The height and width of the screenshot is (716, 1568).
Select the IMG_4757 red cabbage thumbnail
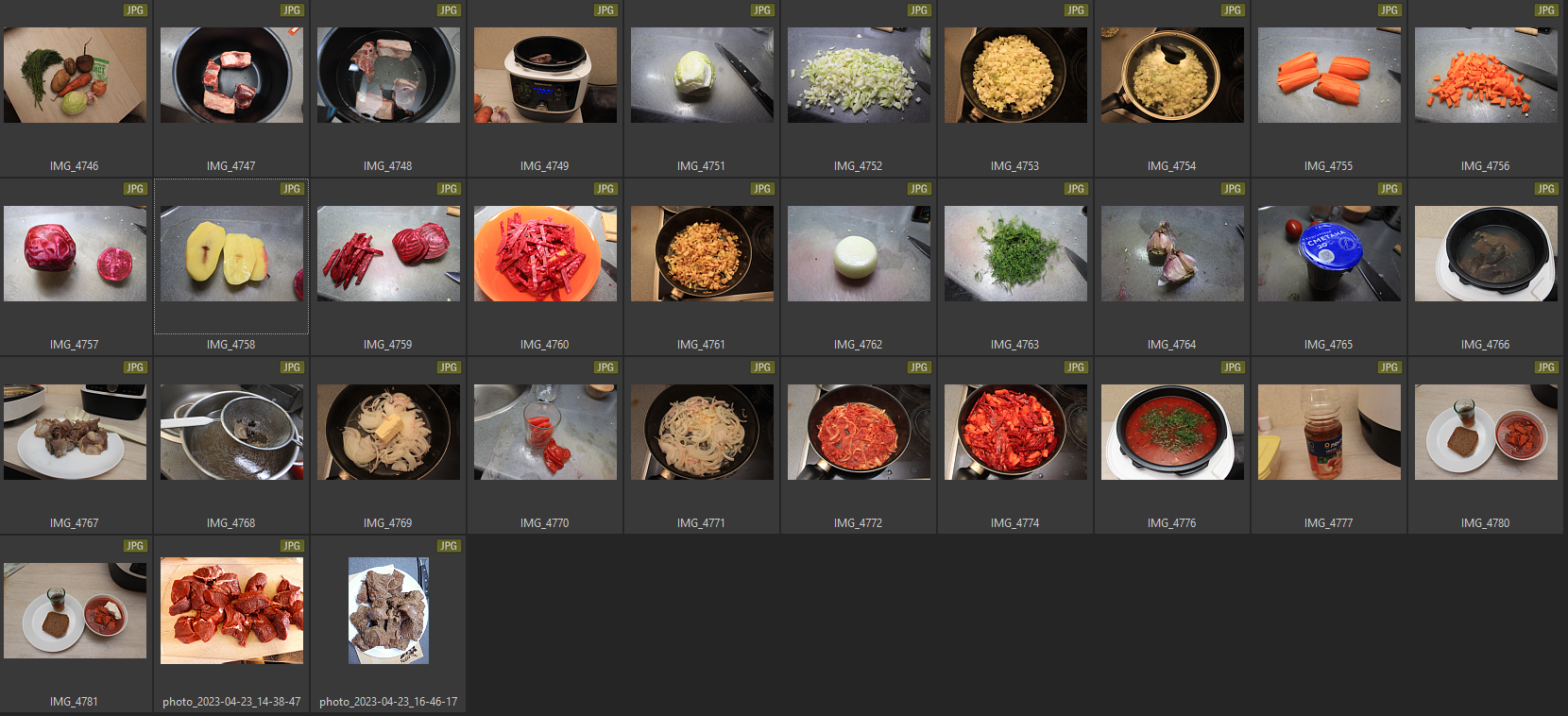[x=75, y=253]
